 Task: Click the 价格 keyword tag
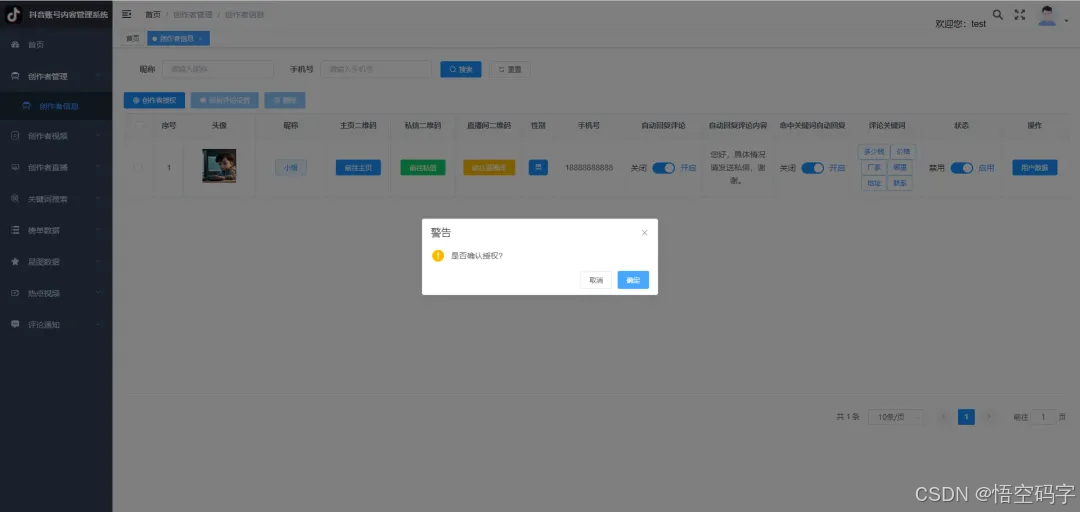(903, 152)
